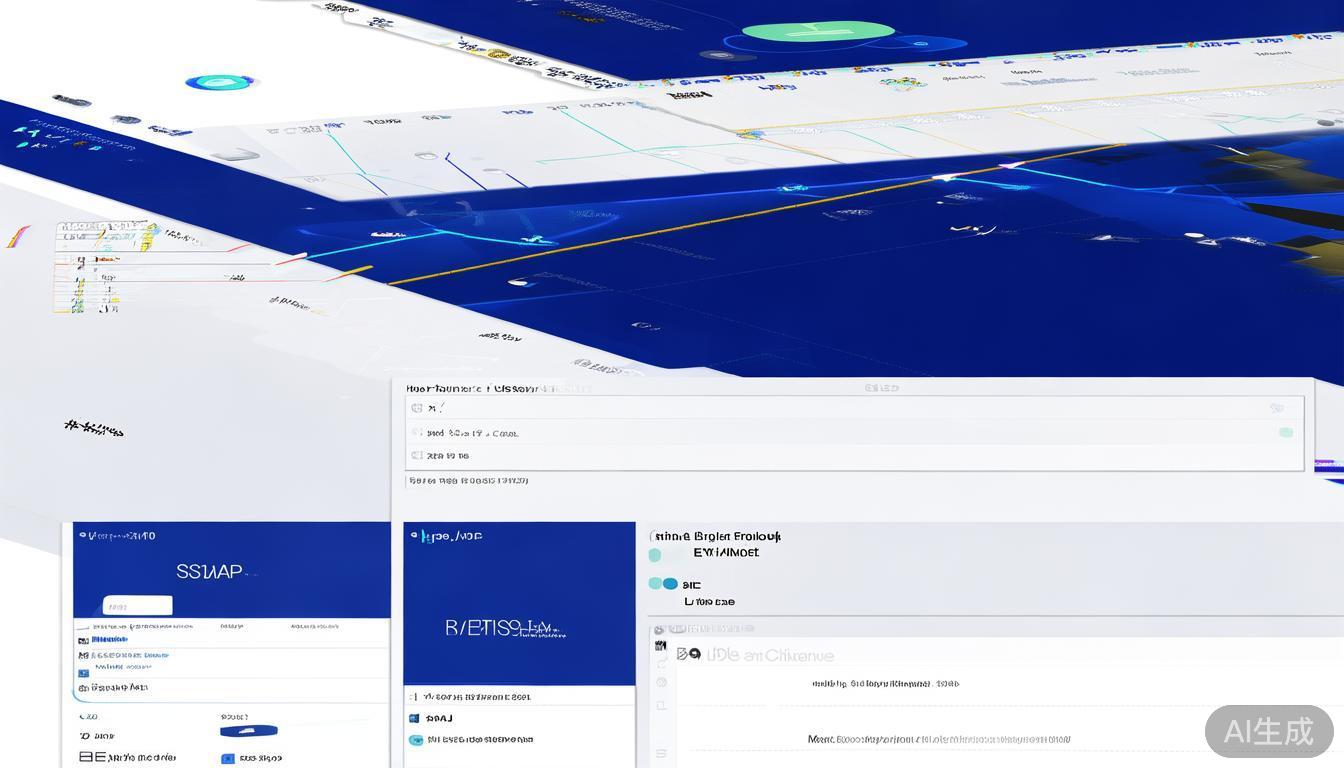Check the first checkbox in the list panel
The image size is (1344, 768).
pyautogui.click(x=417, y=408)
